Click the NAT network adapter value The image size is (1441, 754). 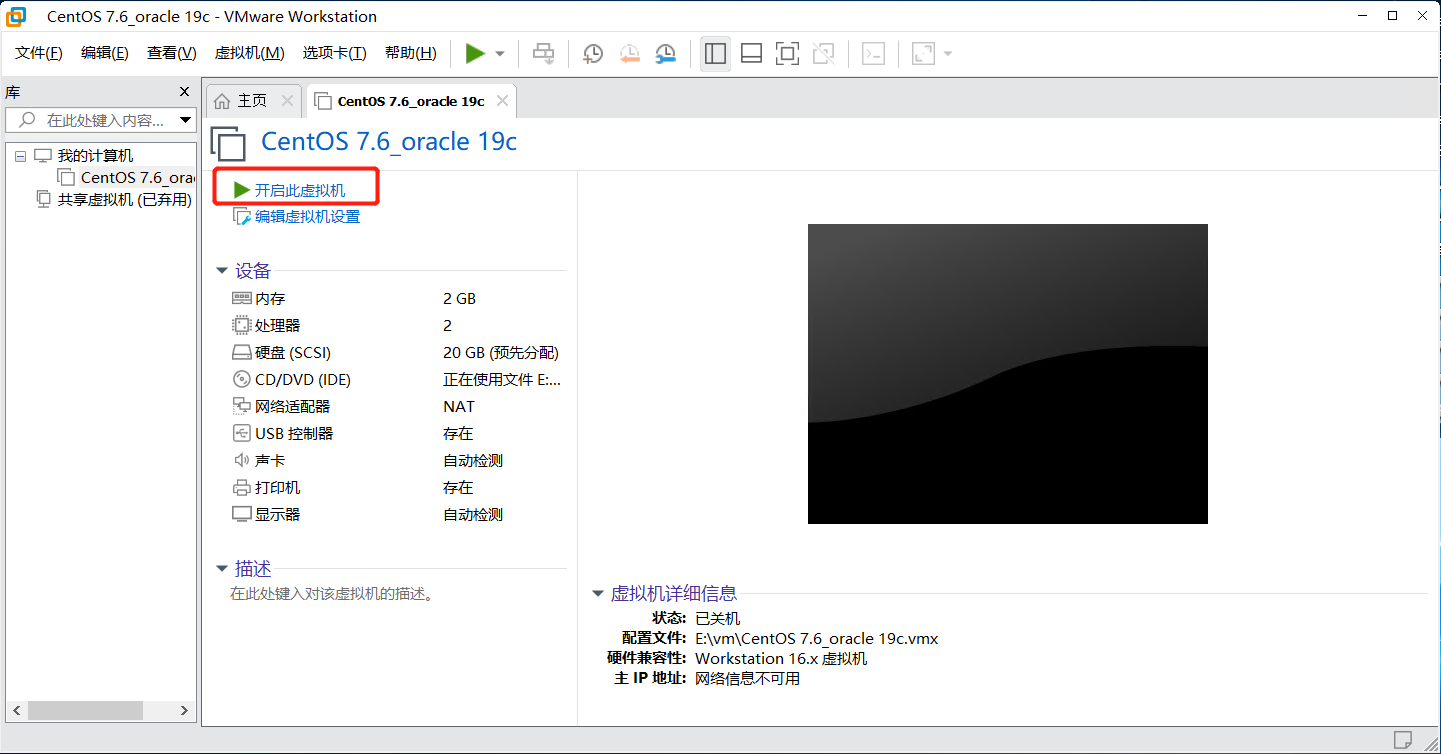click(x=459, y=406)
